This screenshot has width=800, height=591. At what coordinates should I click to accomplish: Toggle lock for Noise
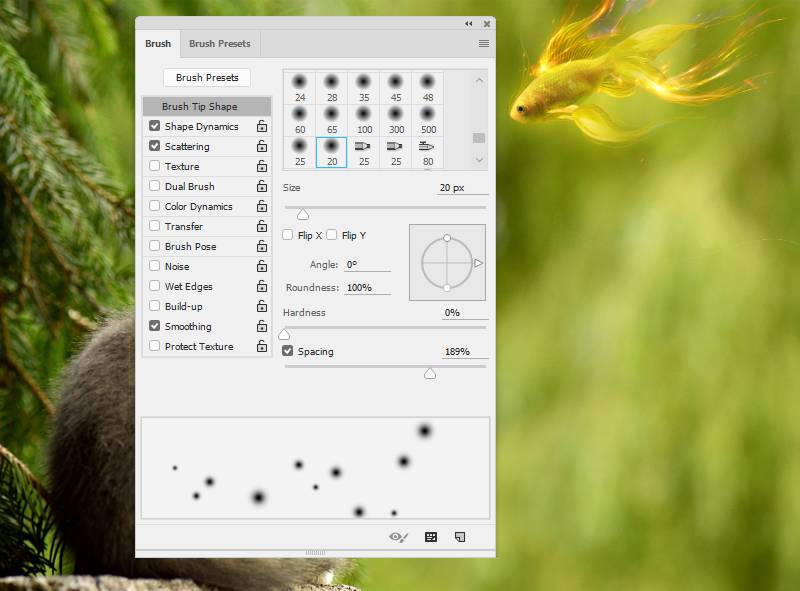click(262, 266)
